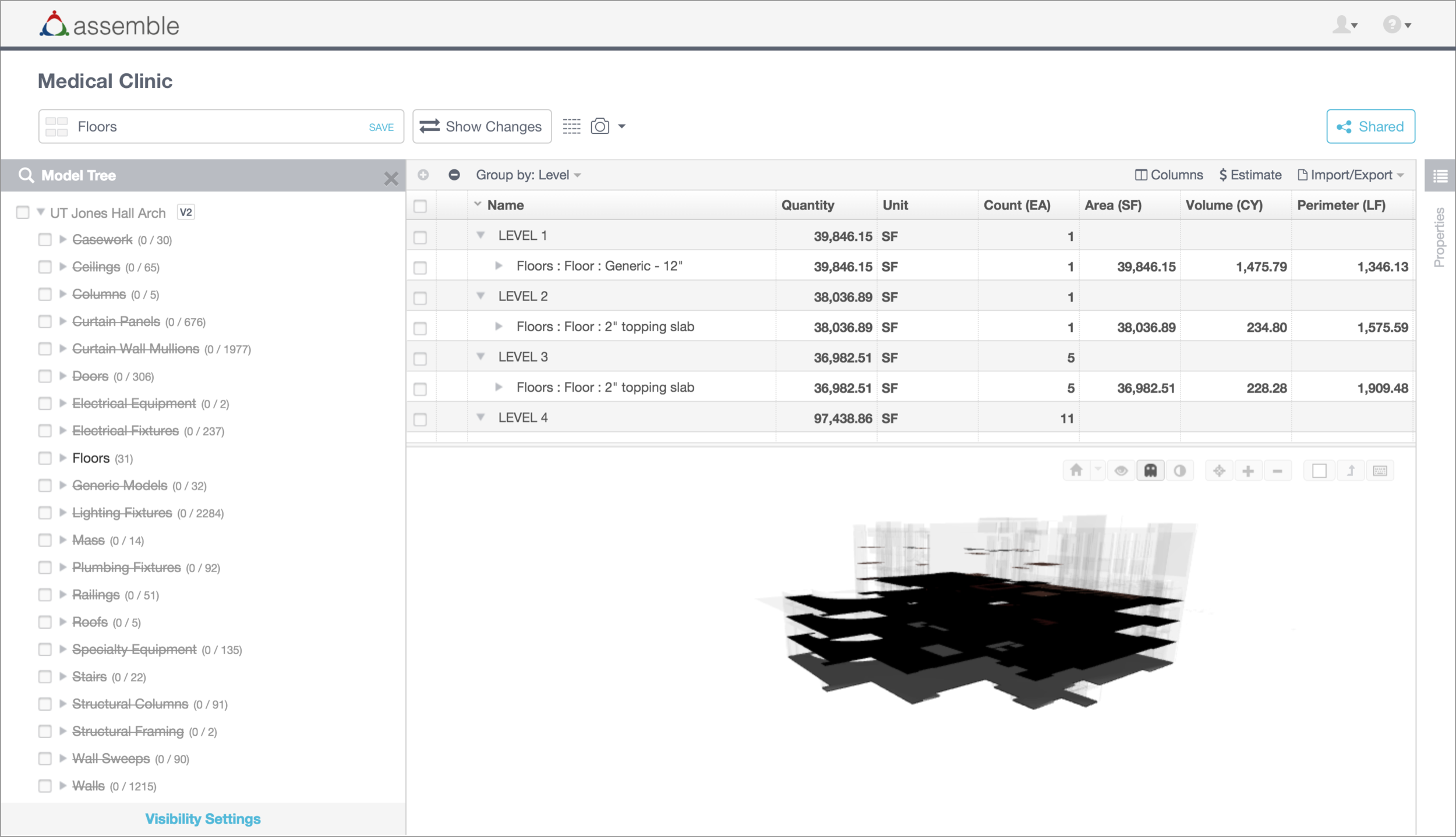Click the assemble logo
1456x837 pixels.
coord(109,24)
